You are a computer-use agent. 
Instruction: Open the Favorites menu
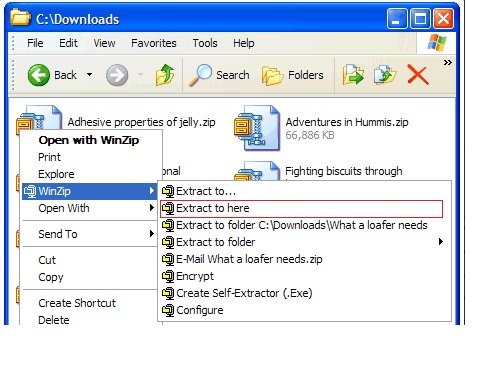[154, 43]
